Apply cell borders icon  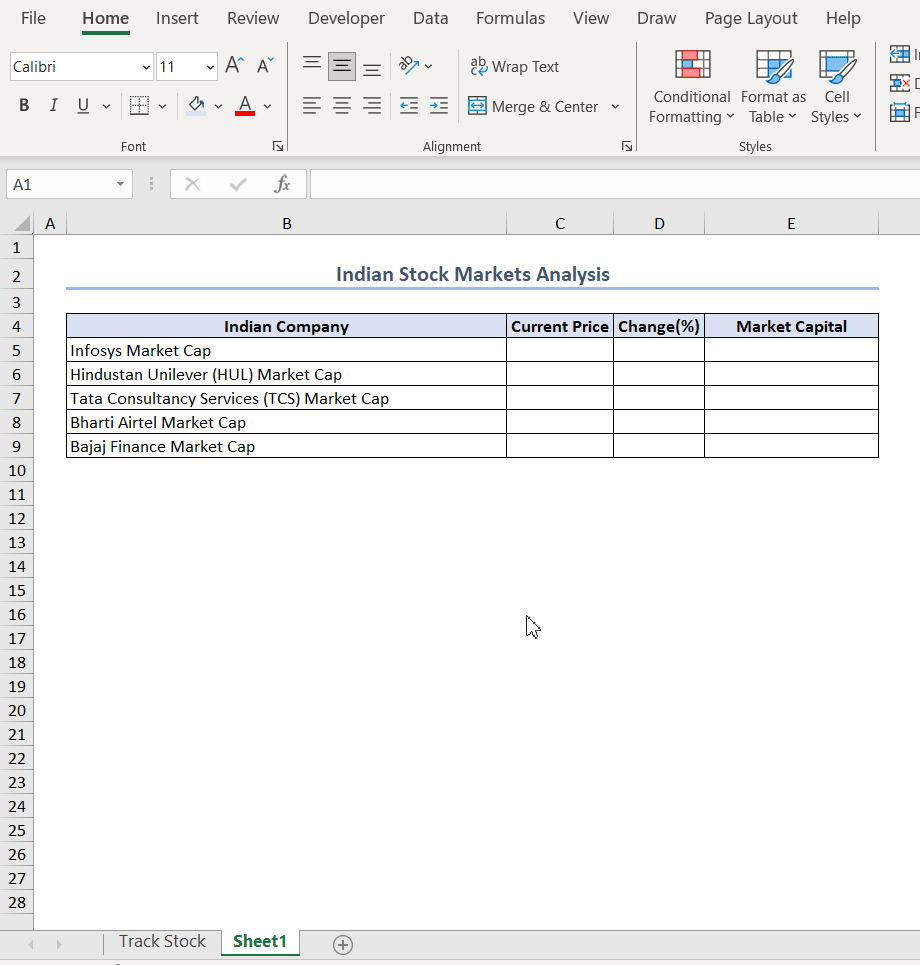click(140, 106)
